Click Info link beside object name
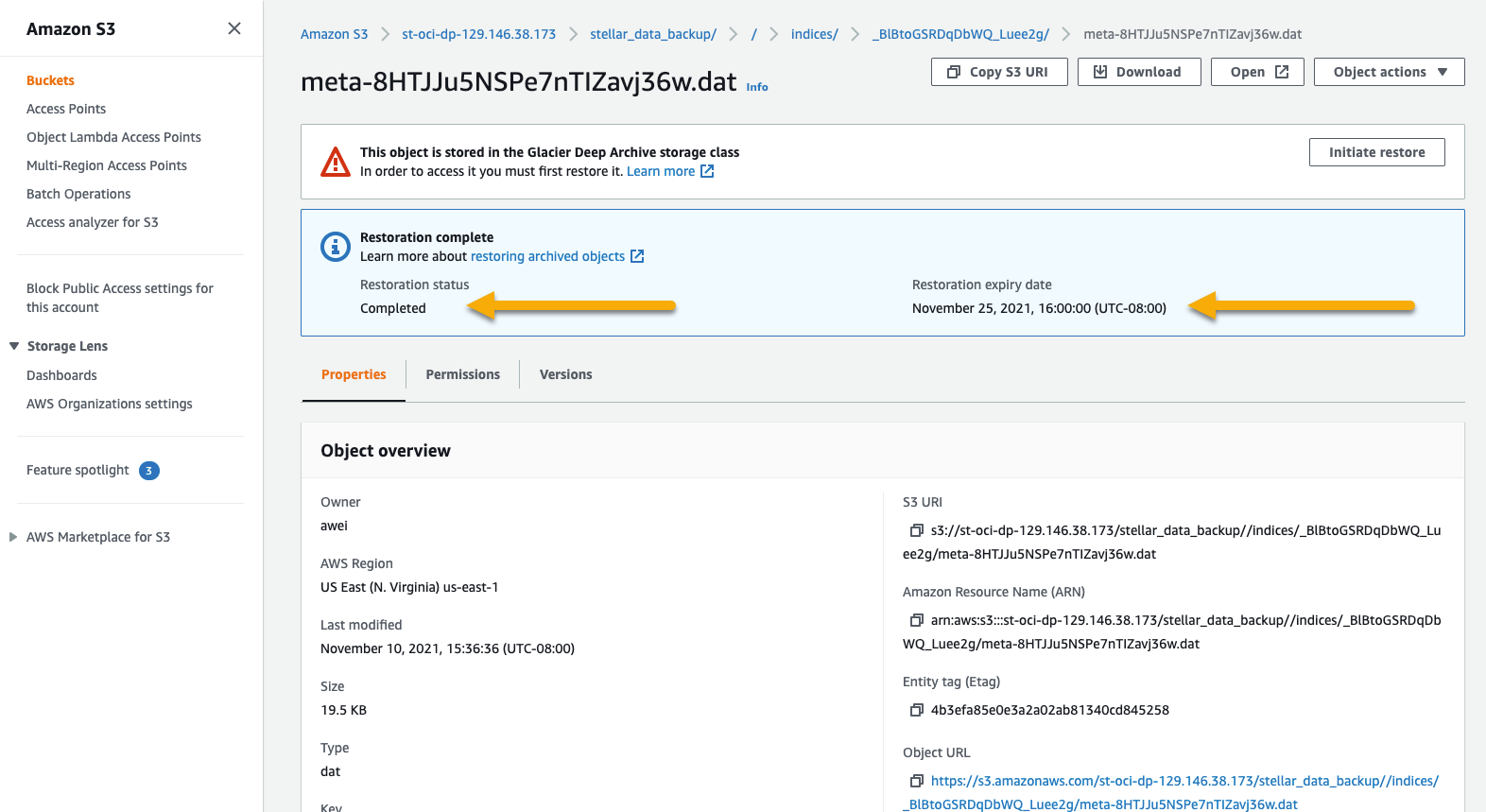The height and width of the screenshot is (812, 1486). tap(756, 87)
